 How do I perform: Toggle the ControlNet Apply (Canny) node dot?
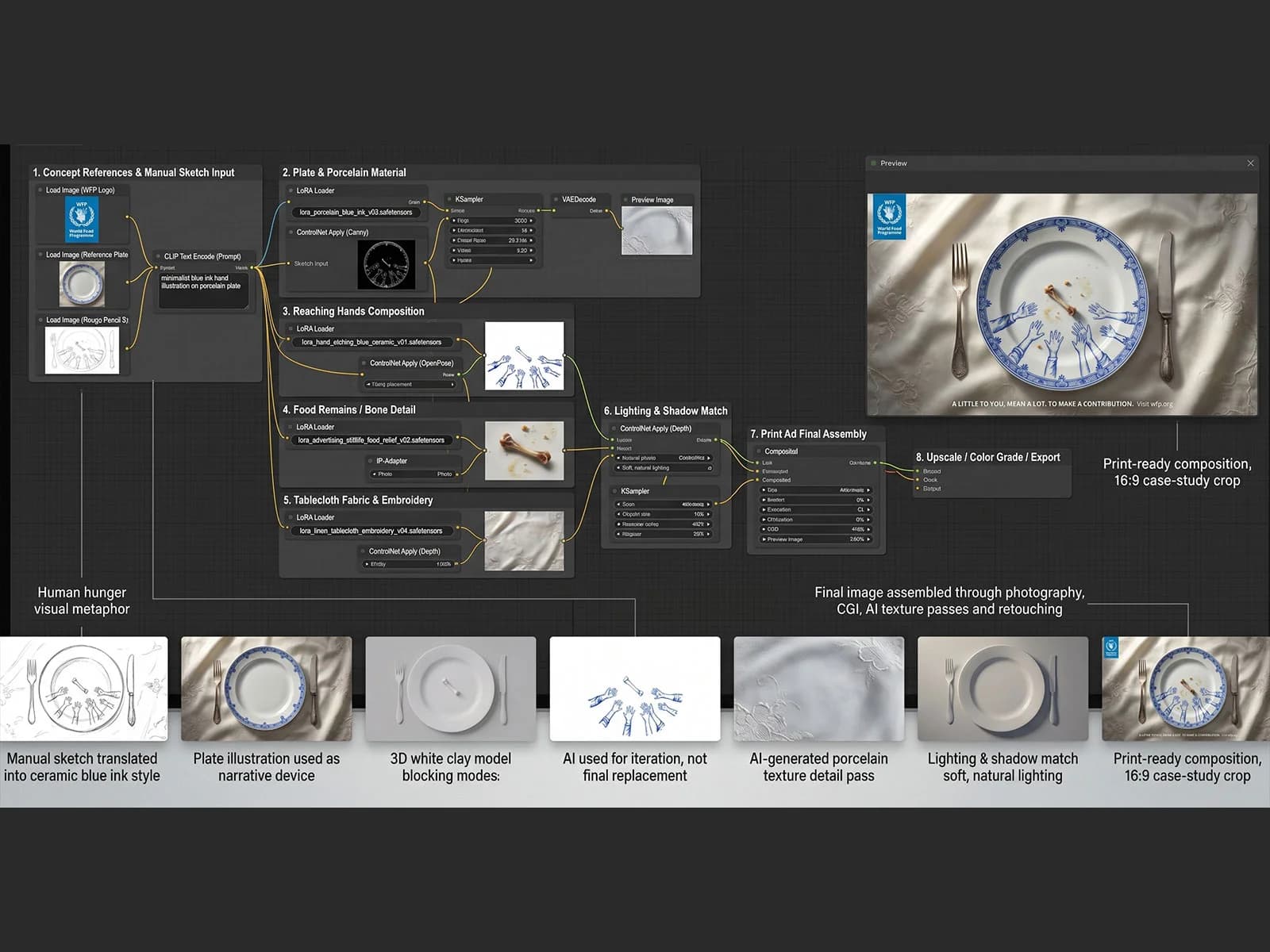291,232
